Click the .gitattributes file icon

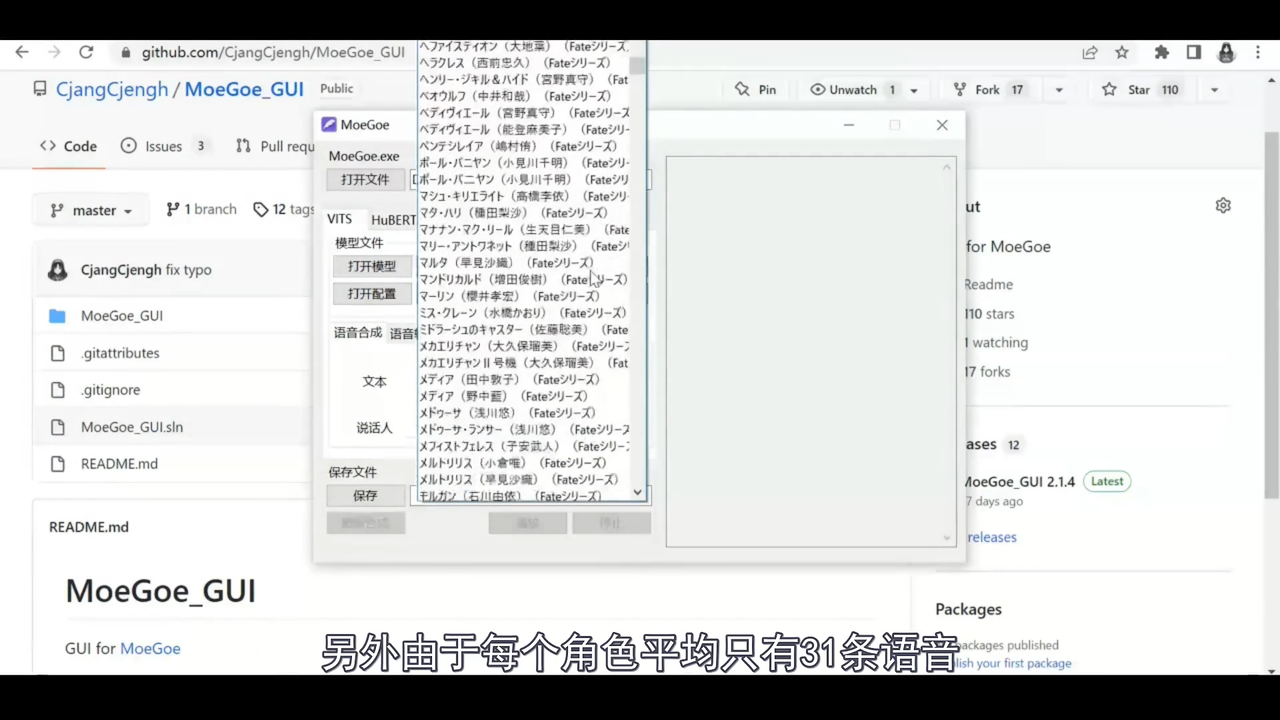click(x=57, y=353)
